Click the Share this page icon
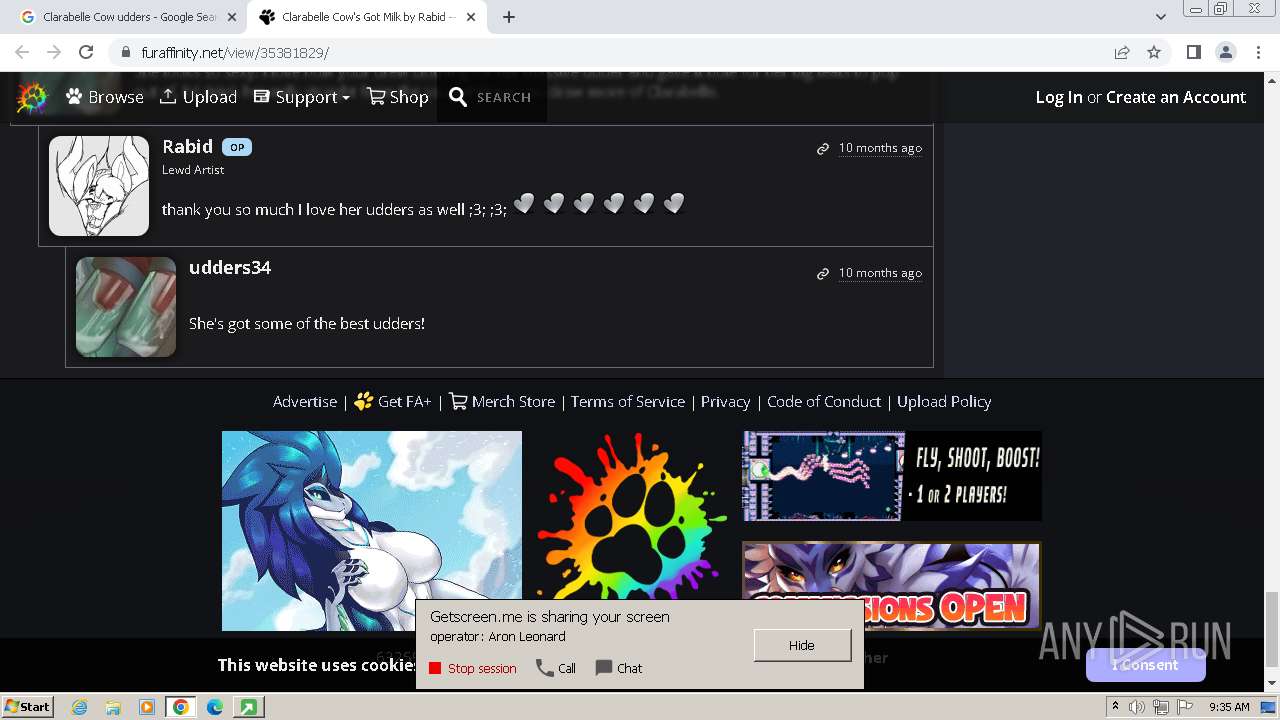The width and height of the screenshot is (1280, 720). tap(1122, 52)
